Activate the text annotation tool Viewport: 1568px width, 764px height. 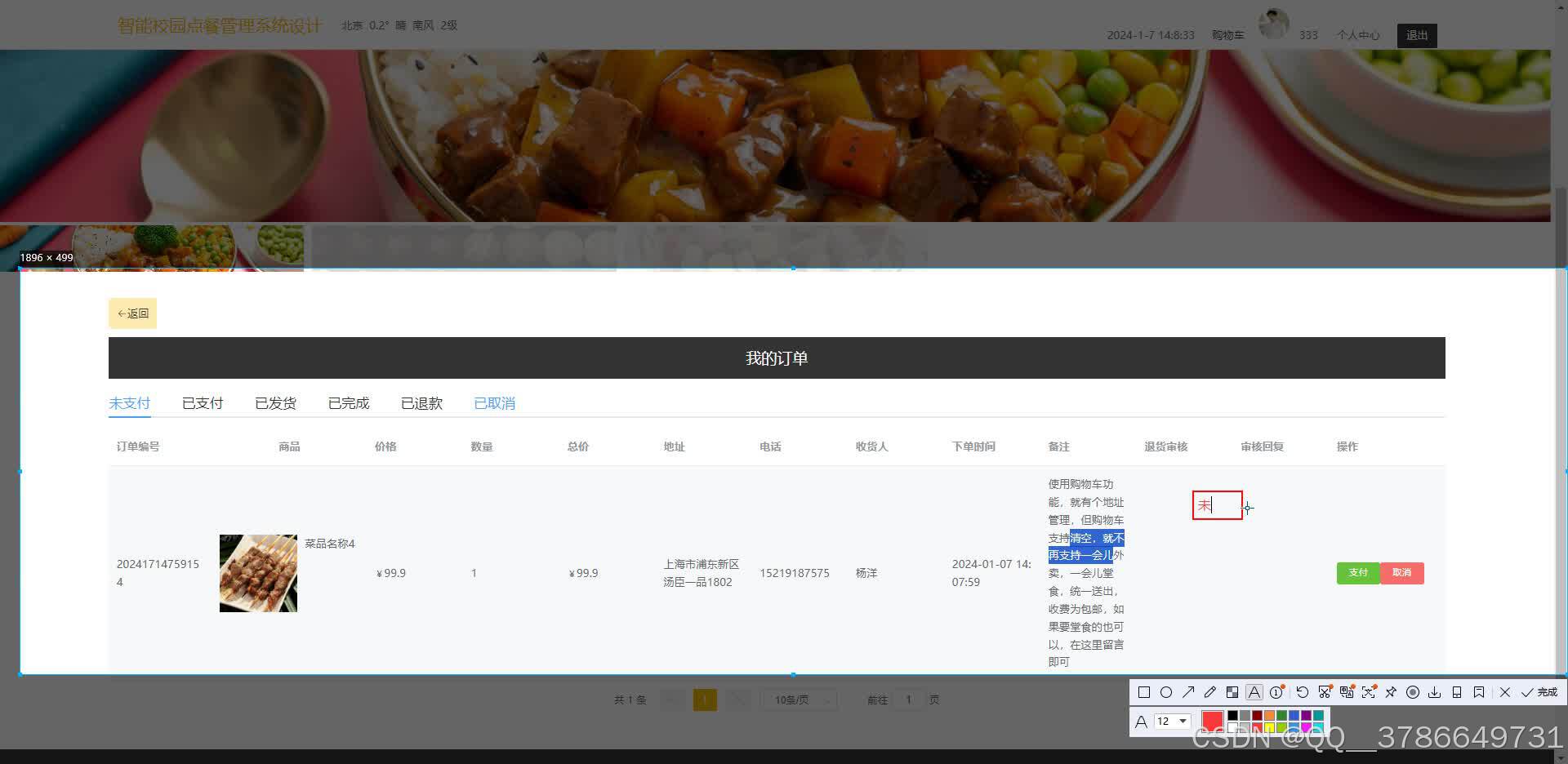[1254, 692]
